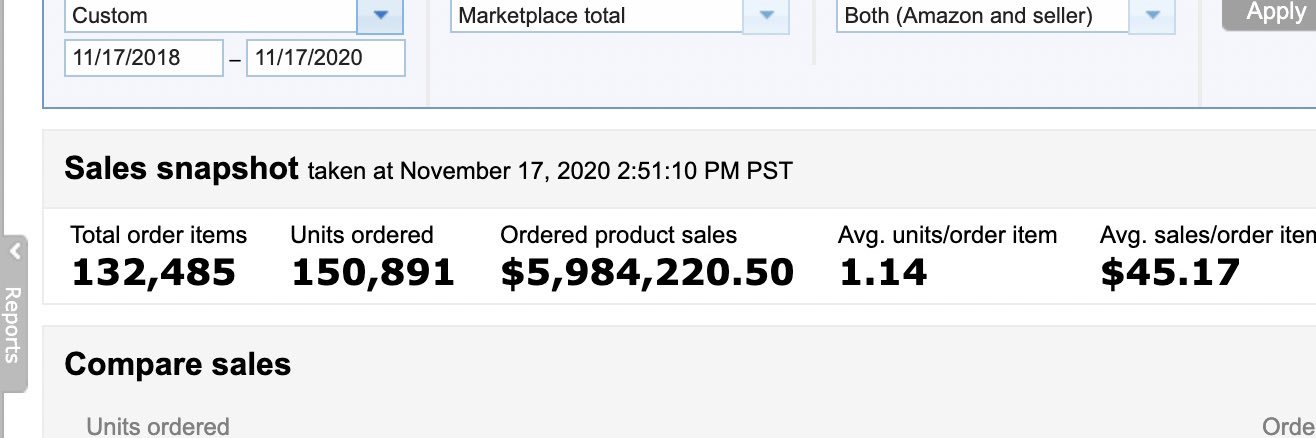Expand the Marketplace total dropdown arrow
Viewport: 1316px width, 438px height.
click(766, 16)
